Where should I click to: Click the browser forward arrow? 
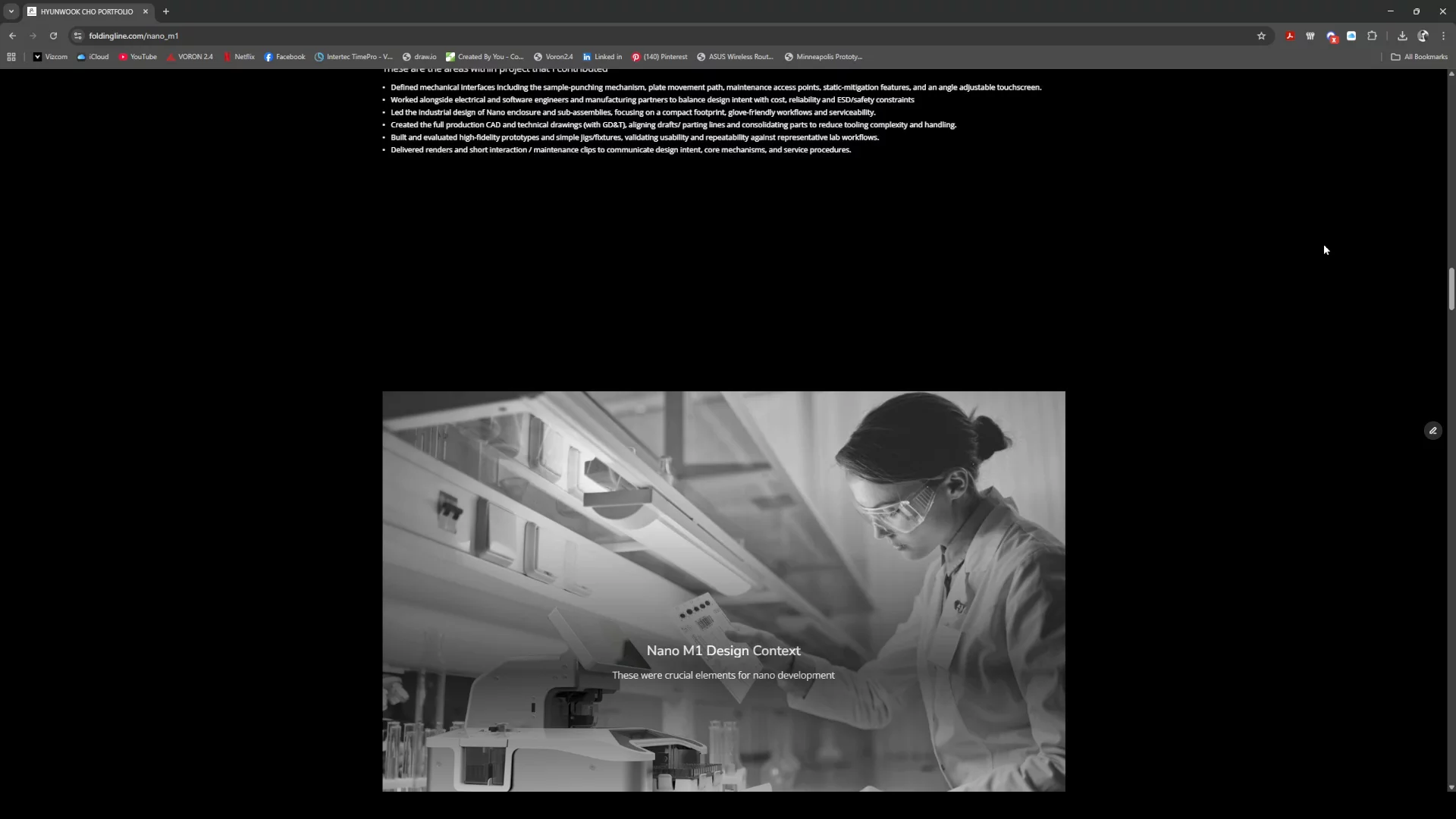point(33,36)
